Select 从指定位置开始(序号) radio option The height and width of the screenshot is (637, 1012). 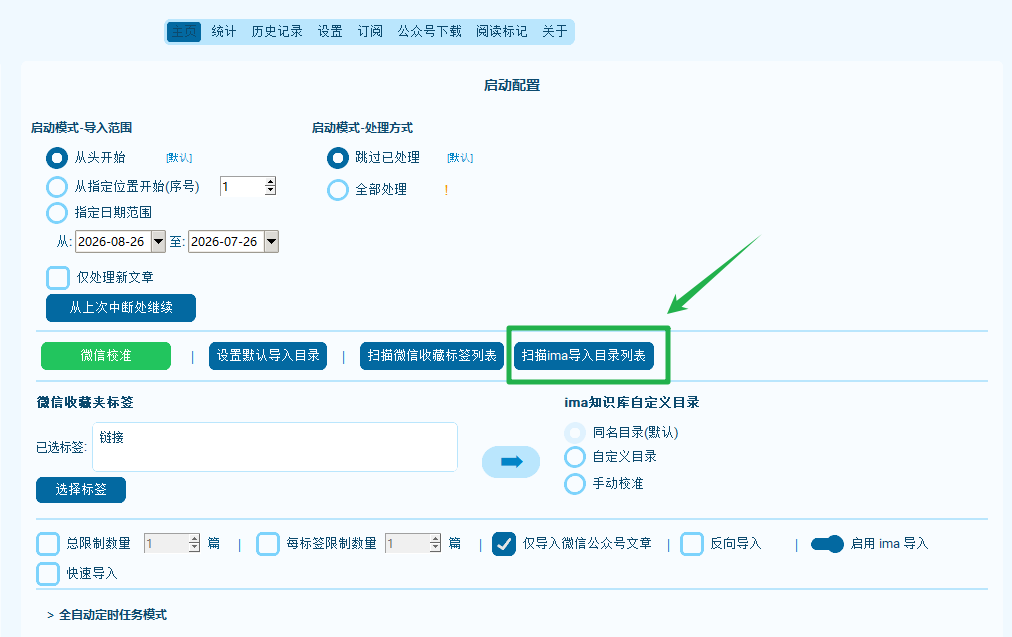coord(57,187)
